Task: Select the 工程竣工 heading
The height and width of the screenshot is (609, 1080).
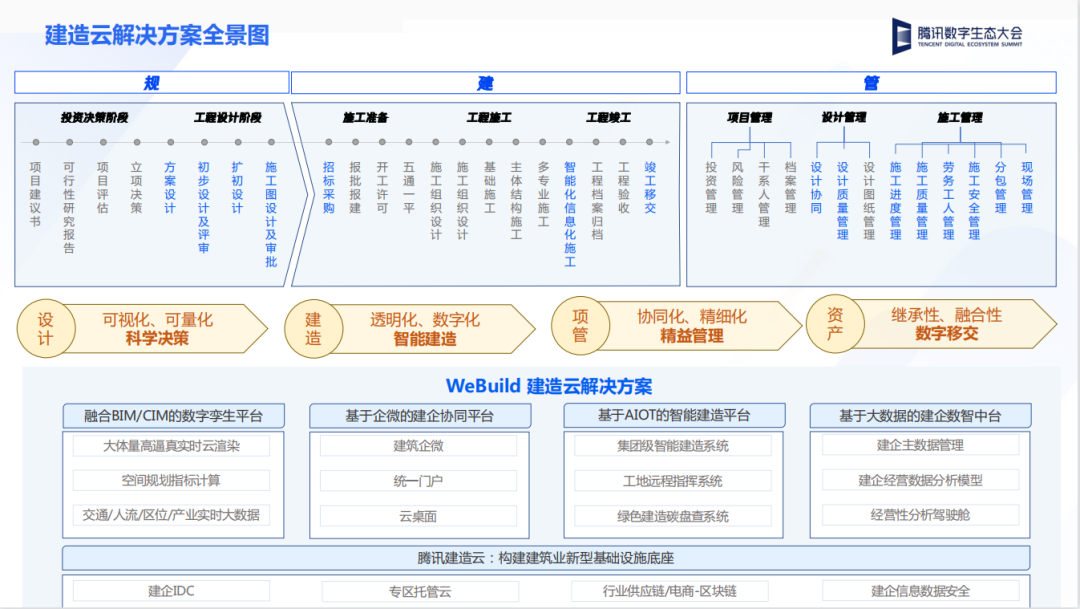Action: pyautogui.click(x=609, y=118)
